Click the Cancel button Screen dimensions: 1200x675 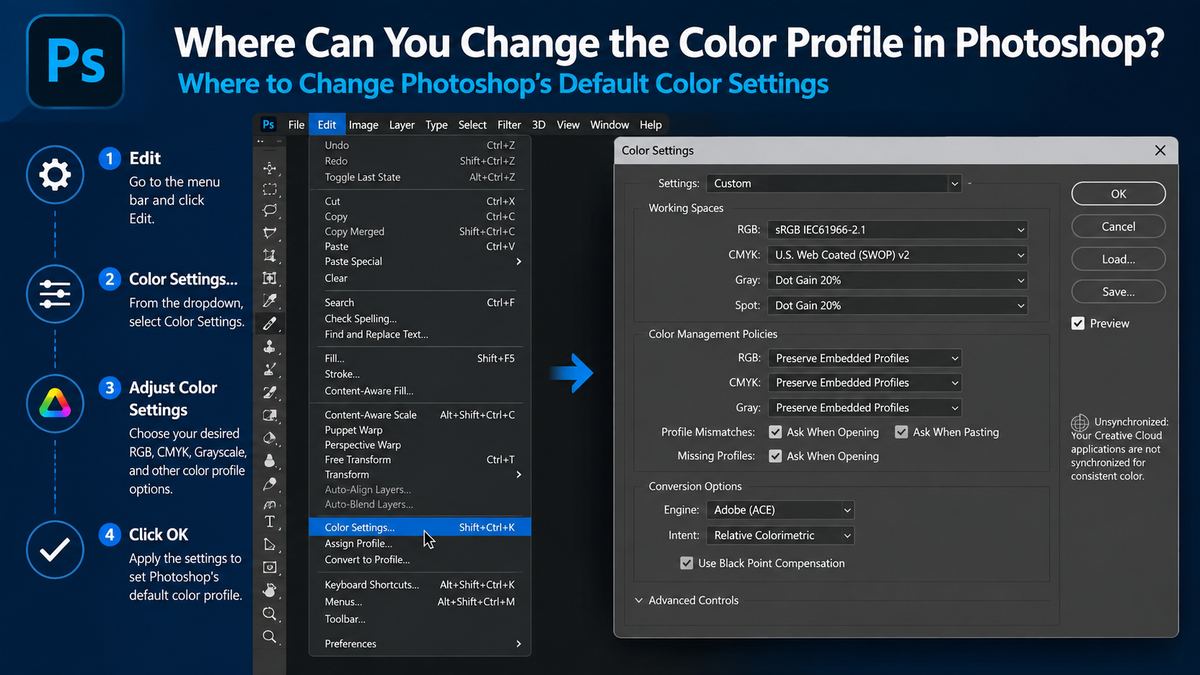[x=1118, y=227]
